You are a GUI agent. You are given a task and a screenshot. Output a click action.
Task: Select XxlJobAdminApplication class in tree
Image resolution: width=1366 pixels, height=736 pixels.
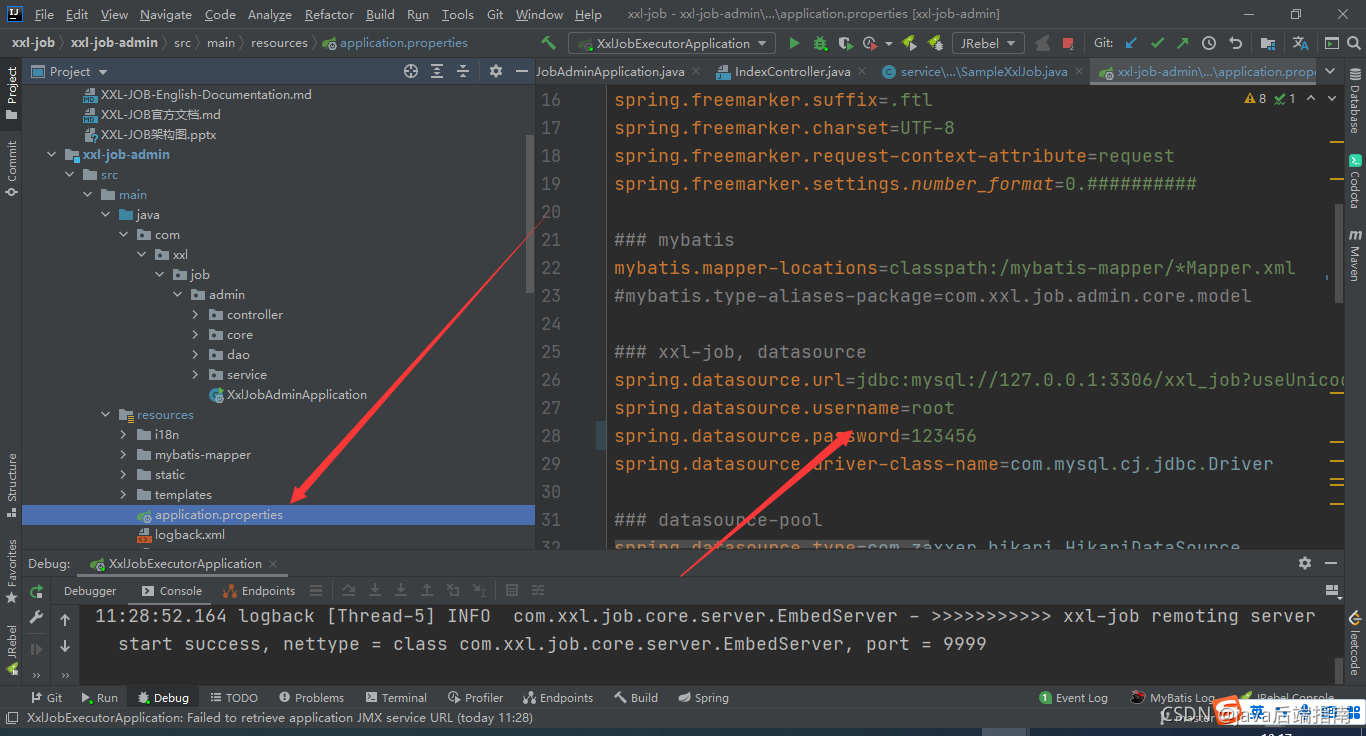tap(297, 395)
